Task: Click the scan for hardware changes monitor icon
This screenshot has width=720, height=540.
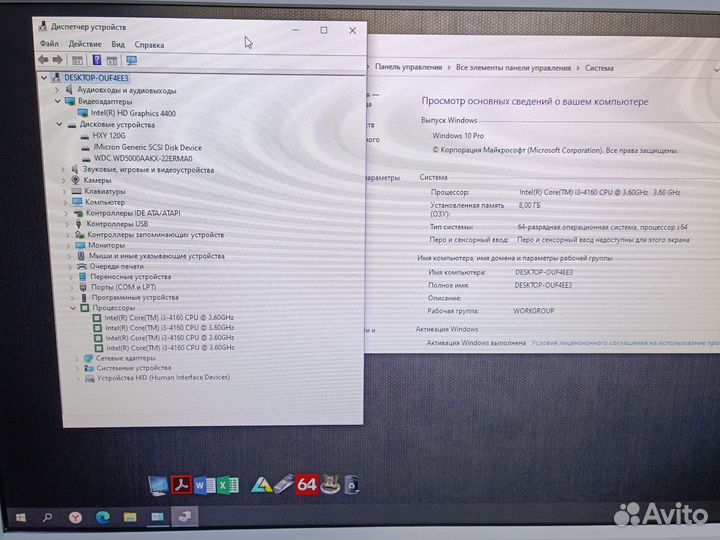Action: tap(131, 60)
